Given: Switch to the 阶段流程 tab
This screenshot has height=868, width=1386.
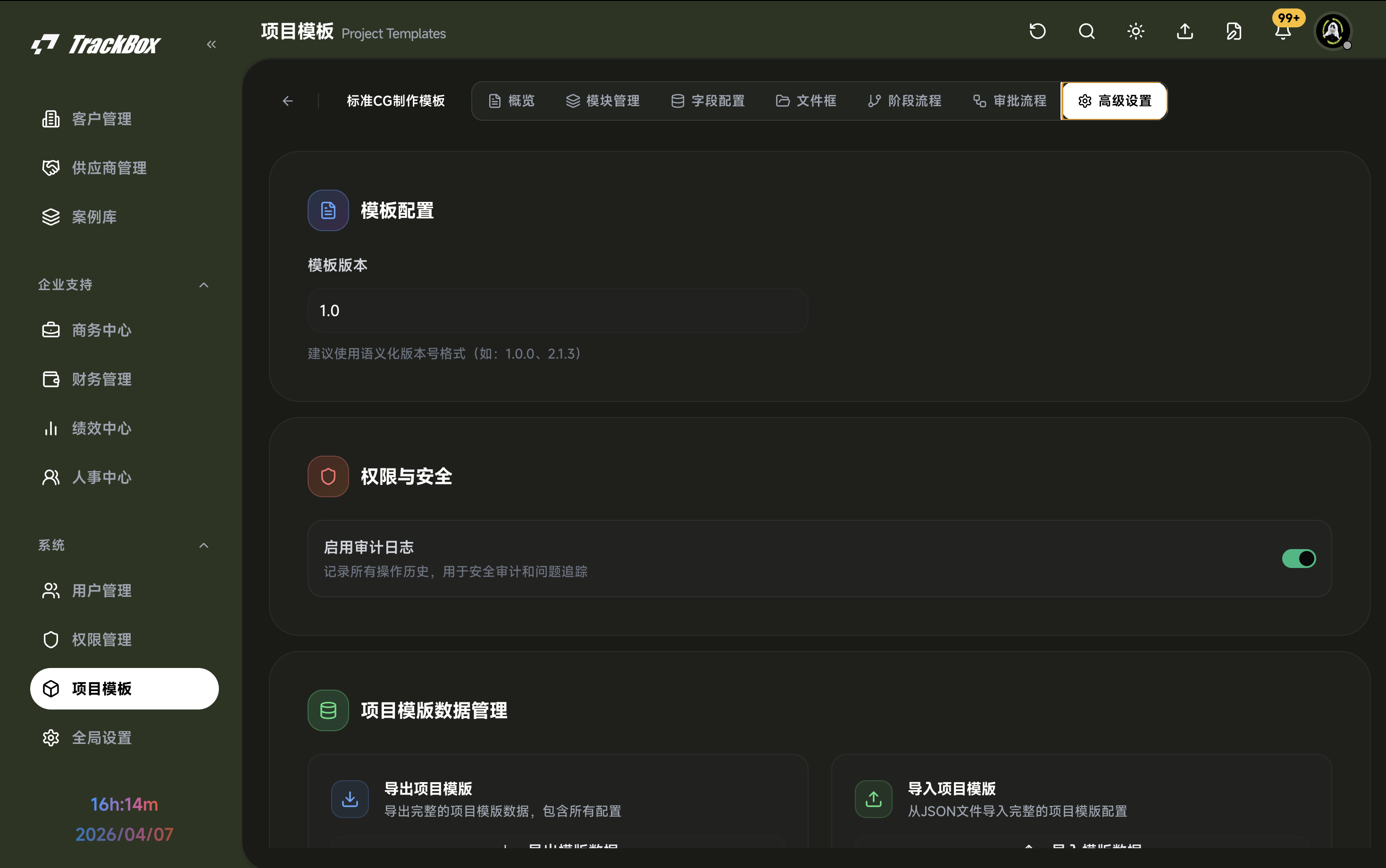Looking at the screenshot, I should (904, 101).
